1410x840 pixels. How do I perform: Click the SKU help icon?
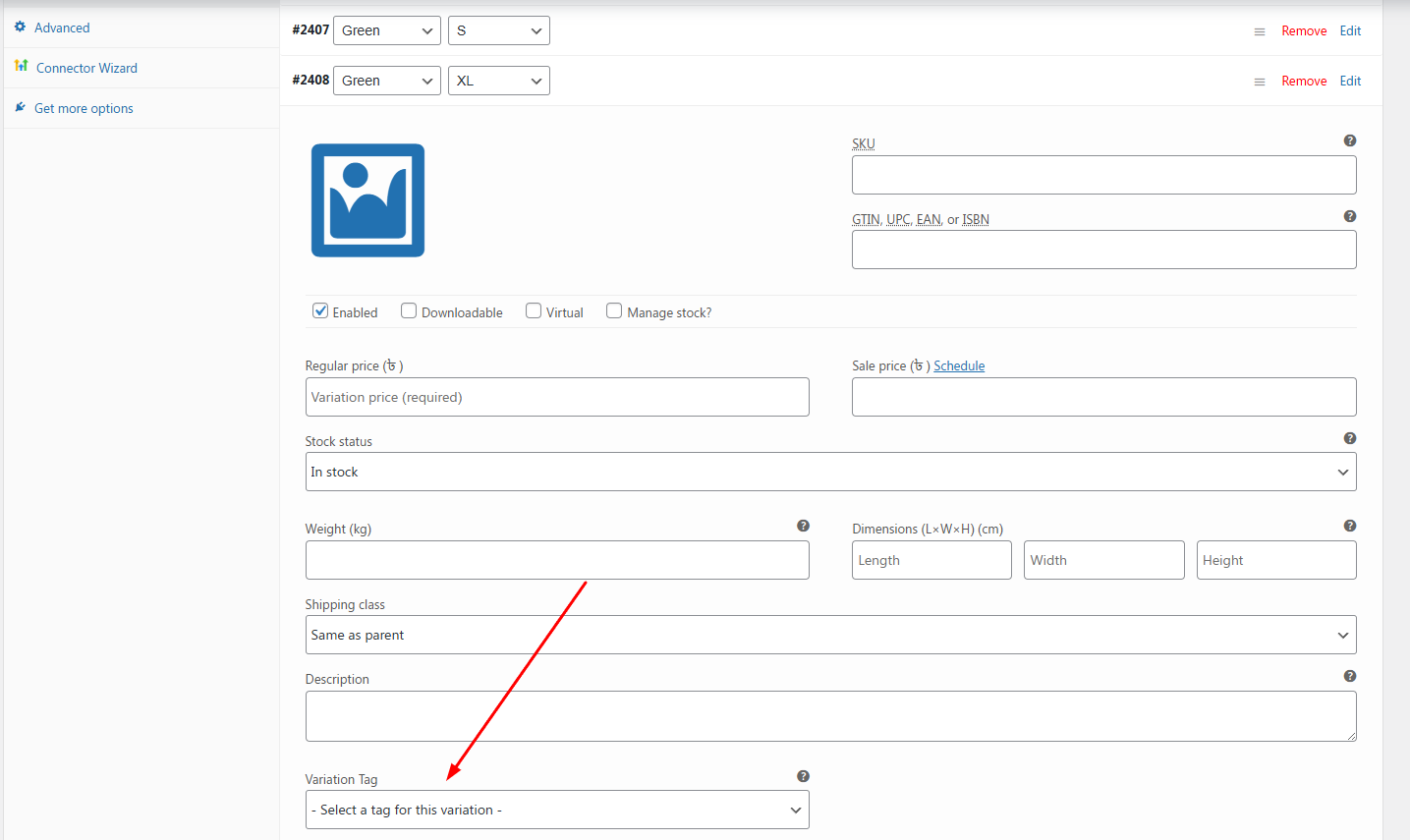tap(1349, 140)
